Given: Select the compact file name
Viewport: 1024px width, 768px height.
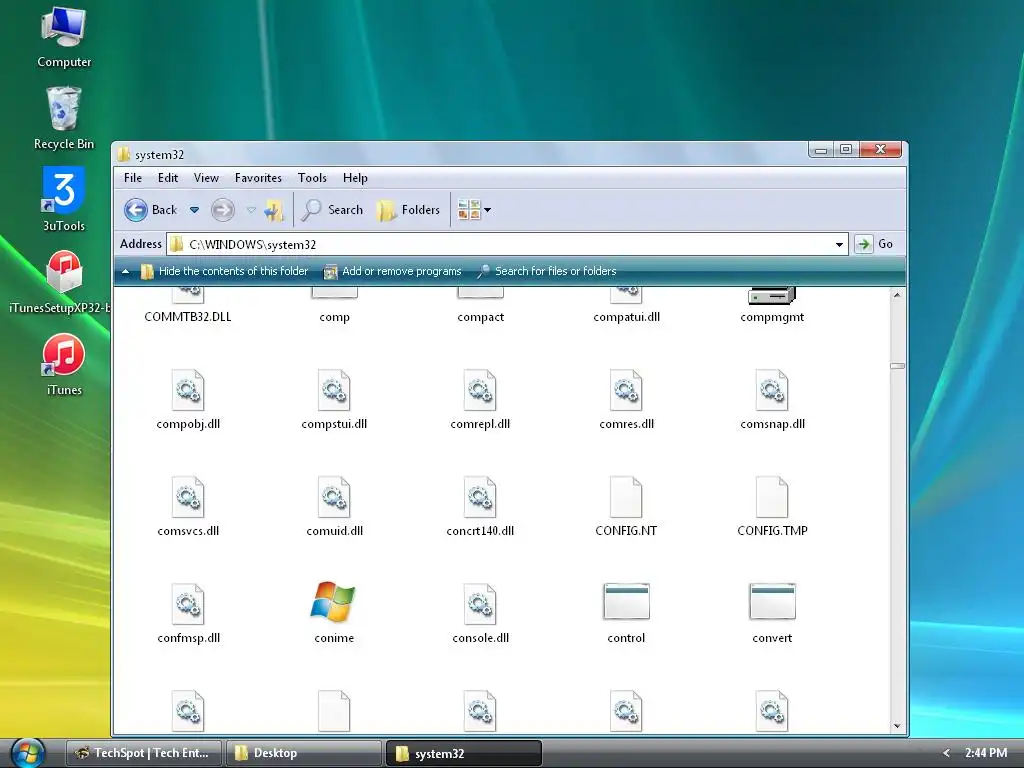Looking at the screenshot, I should pyautogui.click(x=480, y=317).
